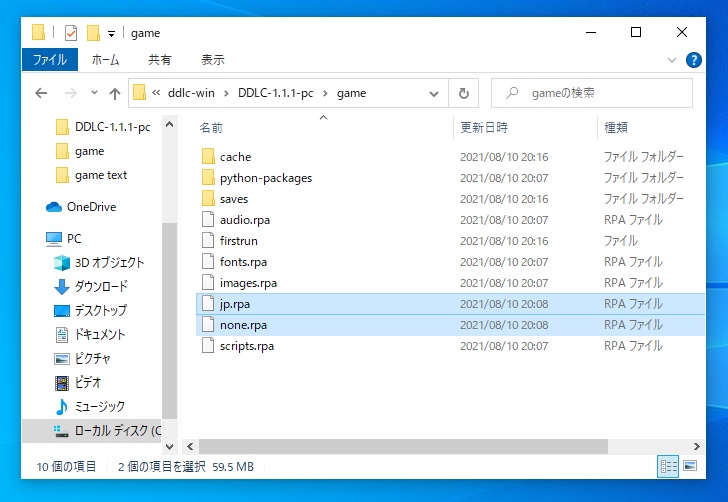Open the recent locations dropdown arrow
The height and width of the screenshot is (502, 728).
click(94, 93)
